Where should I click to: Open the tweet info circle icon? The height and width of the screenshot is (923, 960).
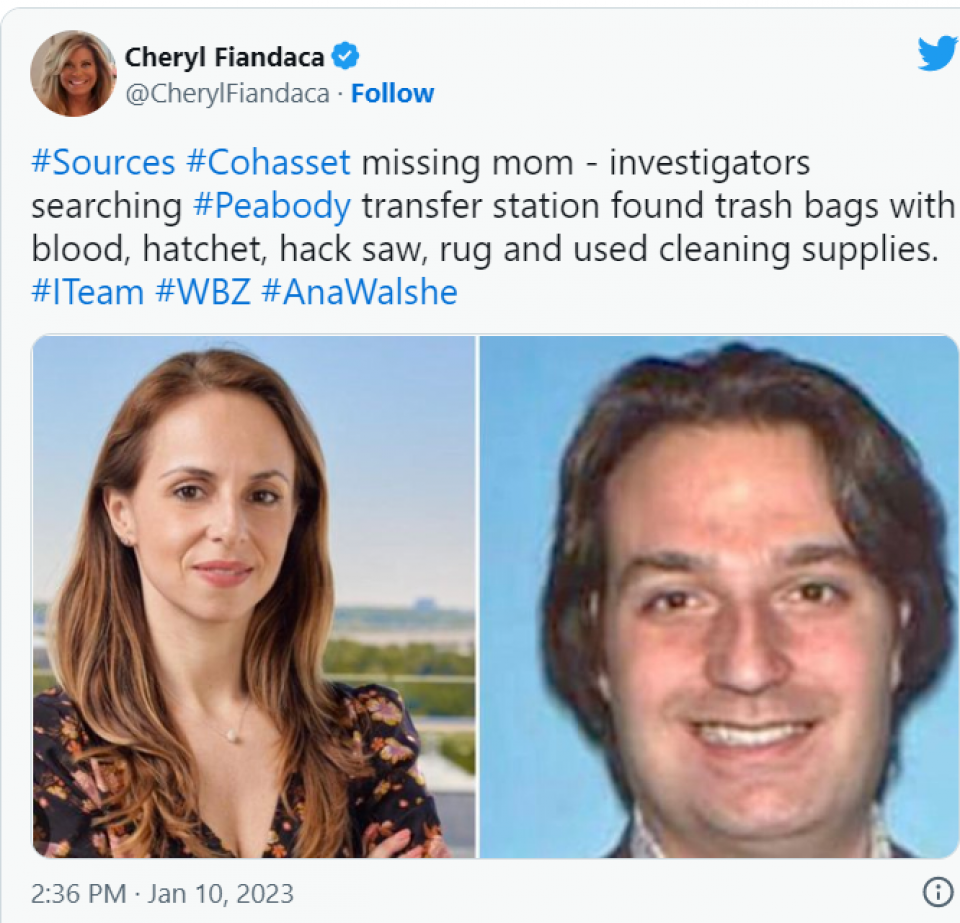coord(937,892)
